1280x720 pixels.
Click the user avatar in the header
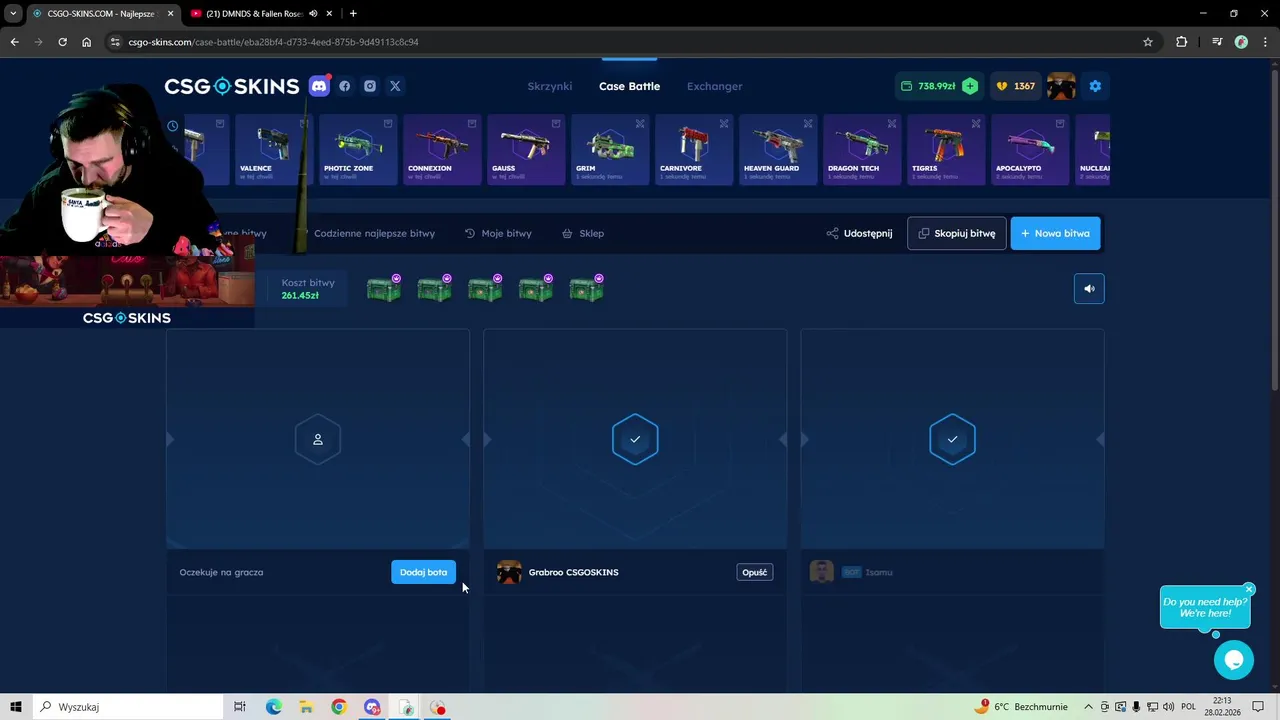tap(1061, 86)
